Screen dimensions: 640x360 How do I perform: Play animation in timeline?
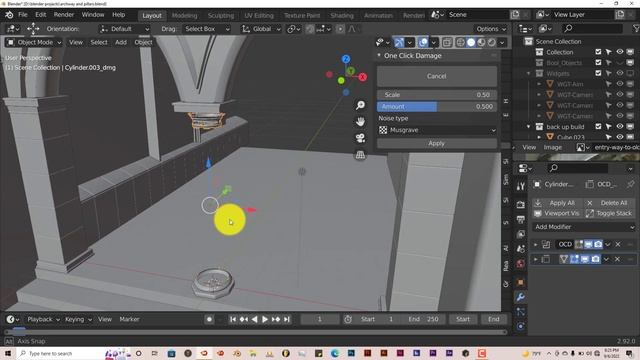(x=264, y=319)
